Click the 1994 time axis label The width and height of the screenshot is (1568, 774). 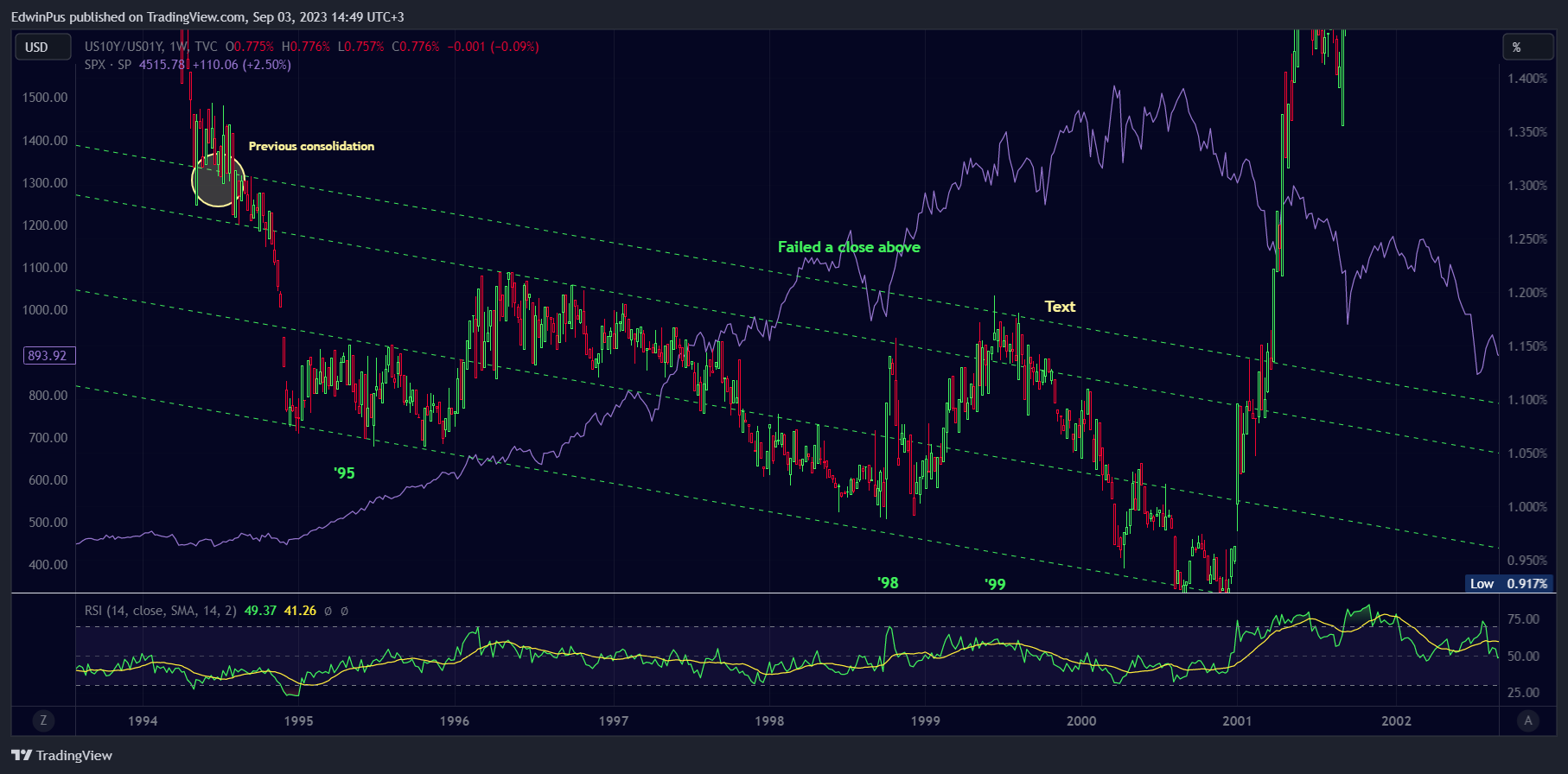coord(143,721)
